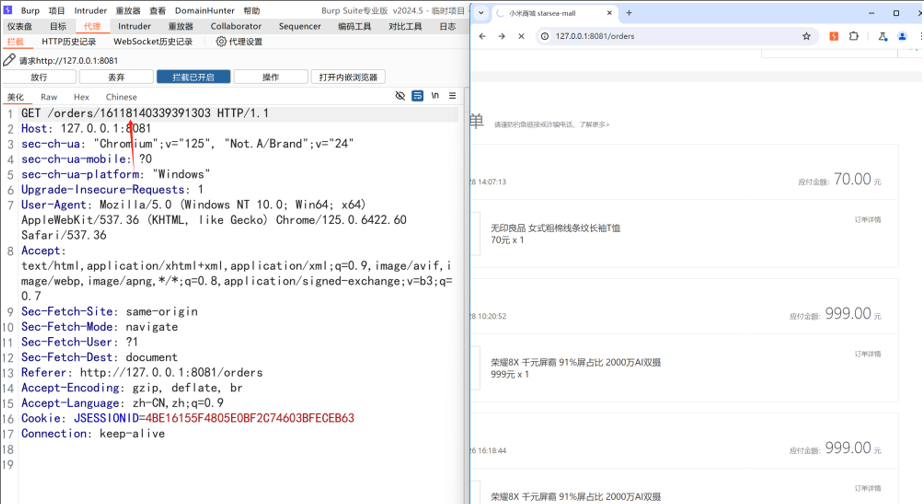Image resolution: width=924 pixels, height=504 pixels.
Task: Expand Chrome tab search dropdown
Action: click(x=481, y=12)
